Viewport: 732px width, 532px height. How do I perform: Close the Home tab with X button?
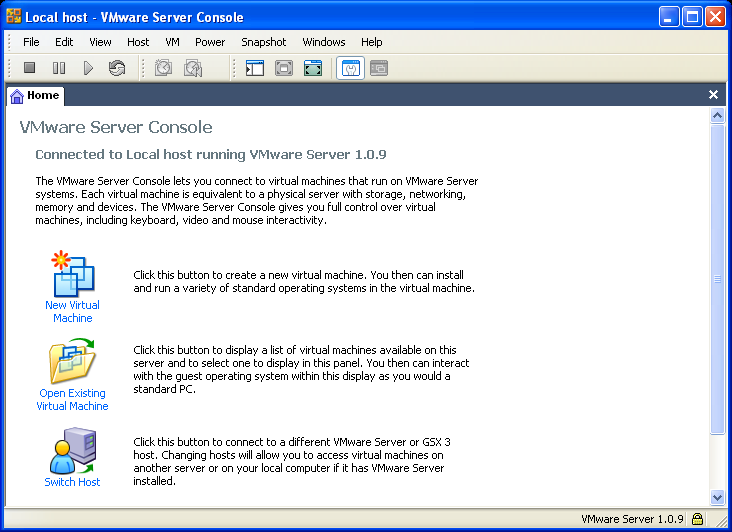pos(713,95)
